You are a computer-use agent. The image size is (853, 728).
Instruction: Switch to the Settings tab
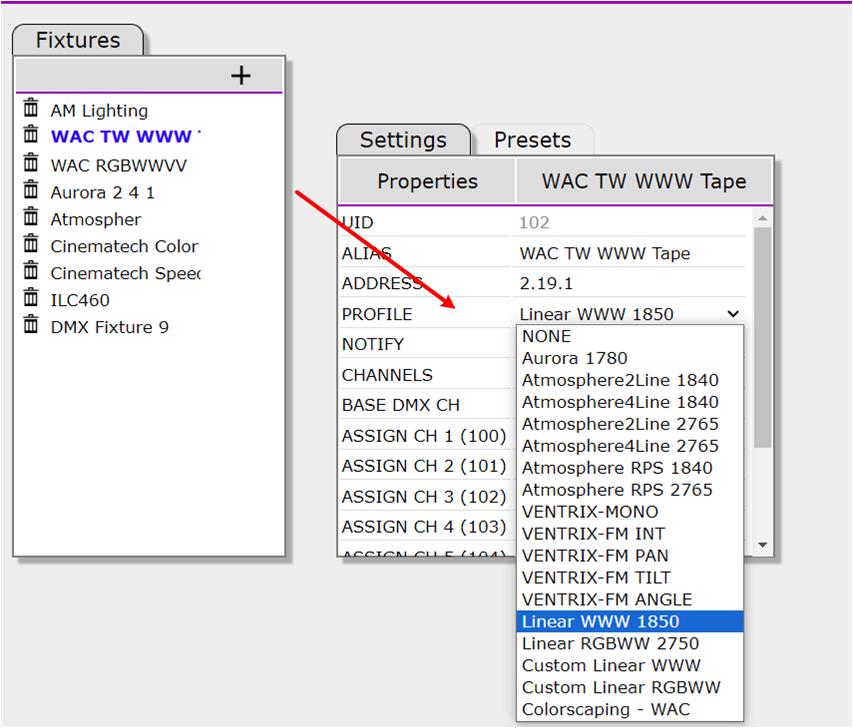(403, 140)
